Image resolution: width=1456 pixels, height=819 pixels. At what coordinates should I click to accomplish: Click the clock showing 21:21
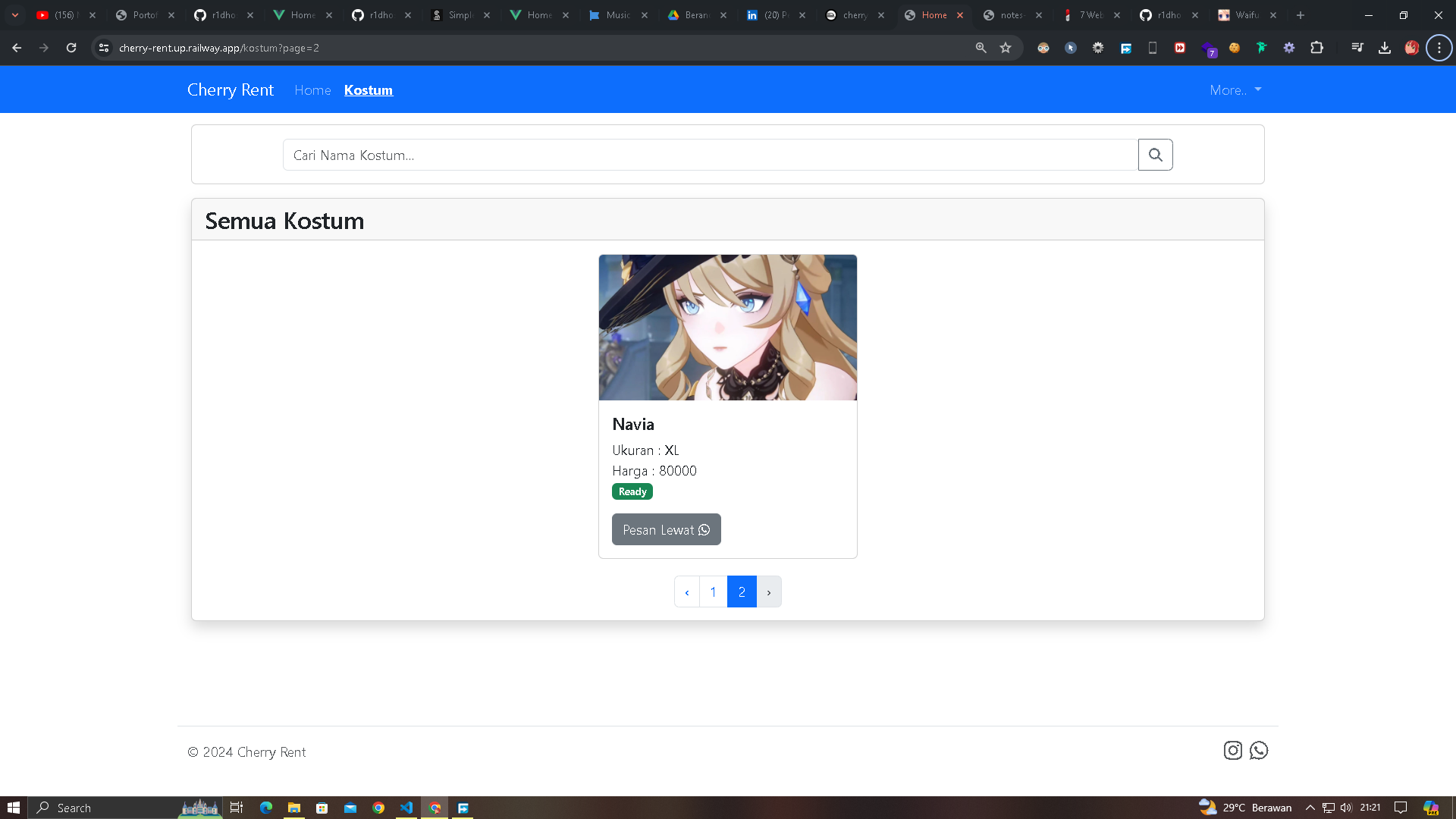(x=1370, y=808)
